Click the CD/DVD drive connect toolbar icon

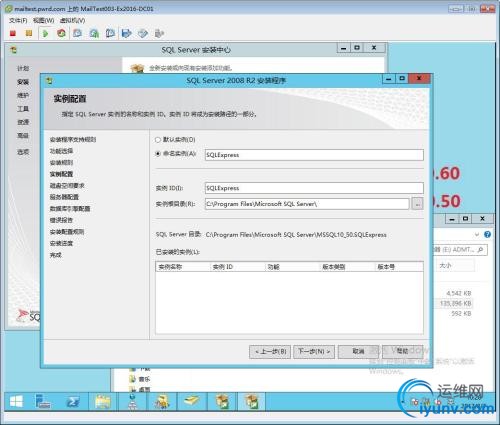143,33
